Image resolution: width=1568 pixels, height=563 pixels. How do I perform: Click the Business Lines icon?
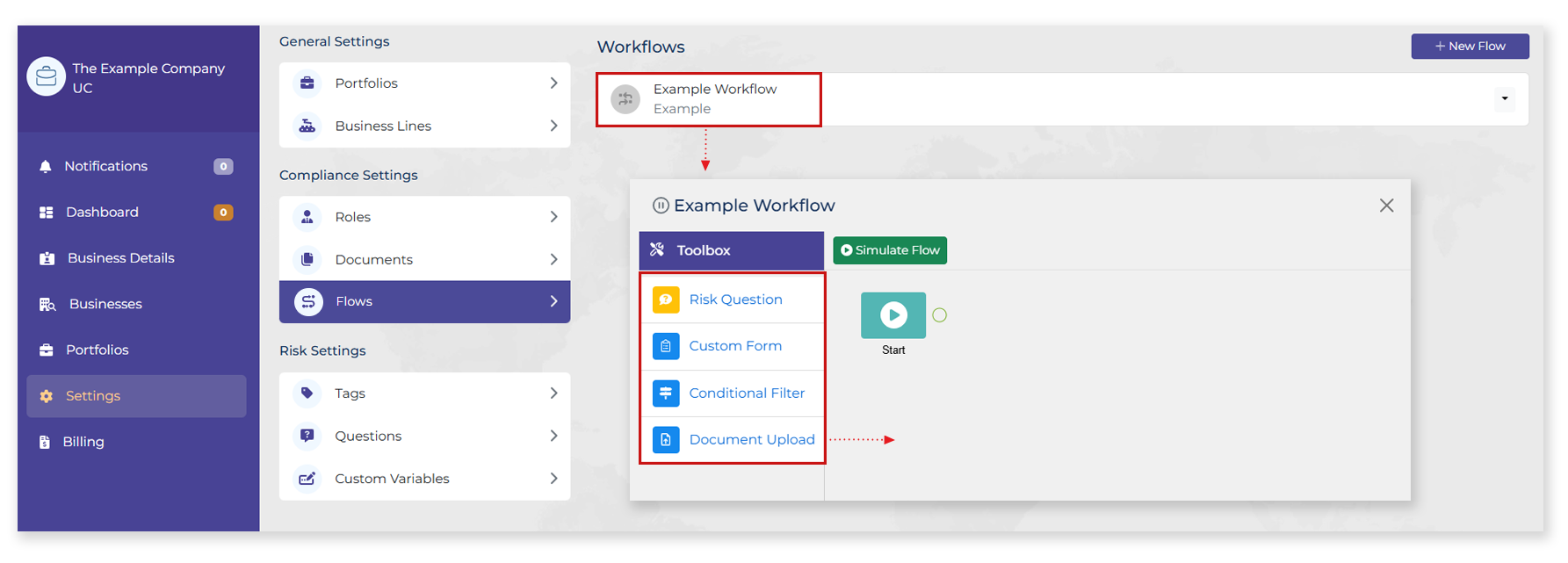[x=307, y=126]
